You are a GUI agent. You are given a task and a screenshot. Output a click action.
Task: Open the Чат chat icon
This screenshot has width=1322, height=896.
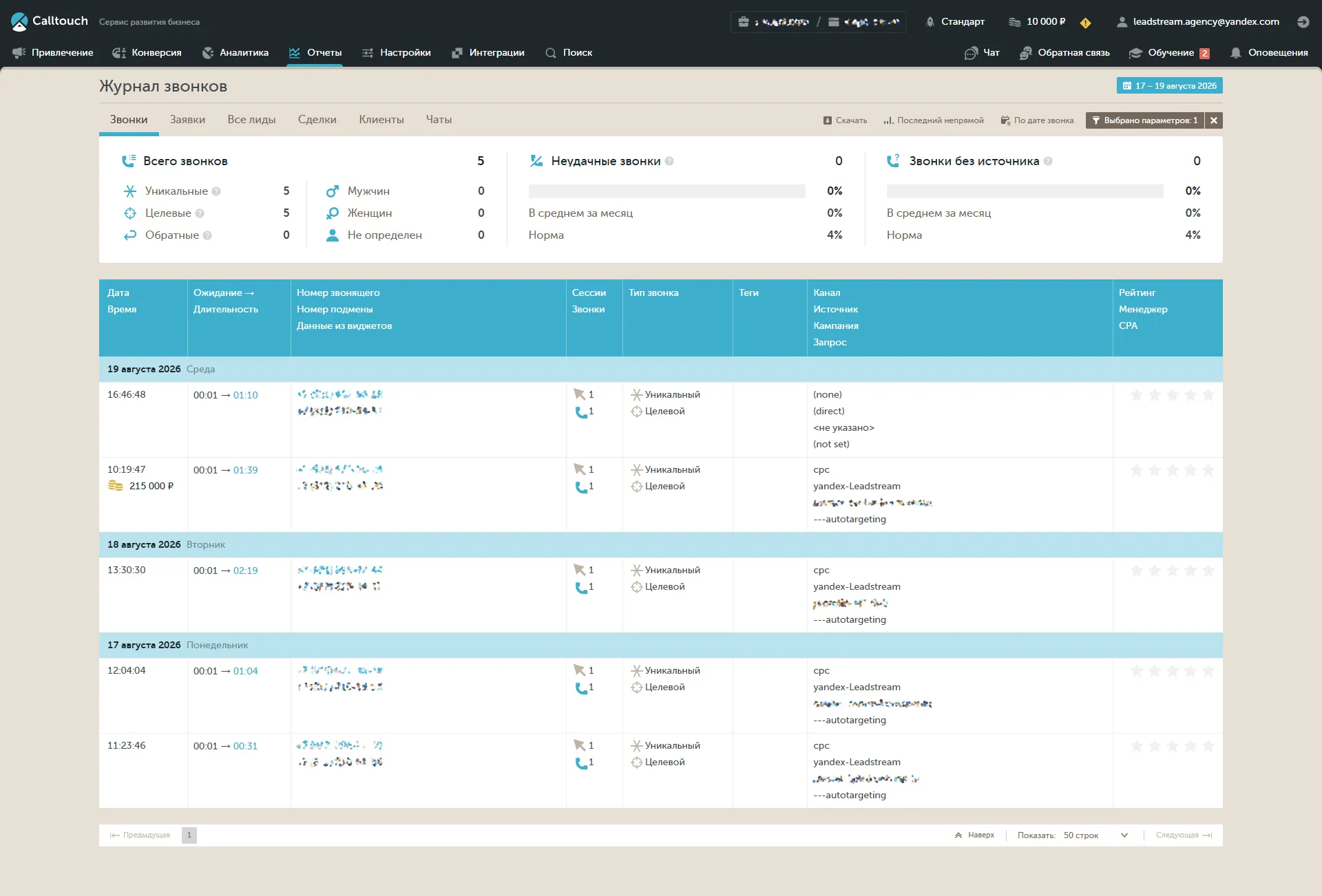point(982,53)
